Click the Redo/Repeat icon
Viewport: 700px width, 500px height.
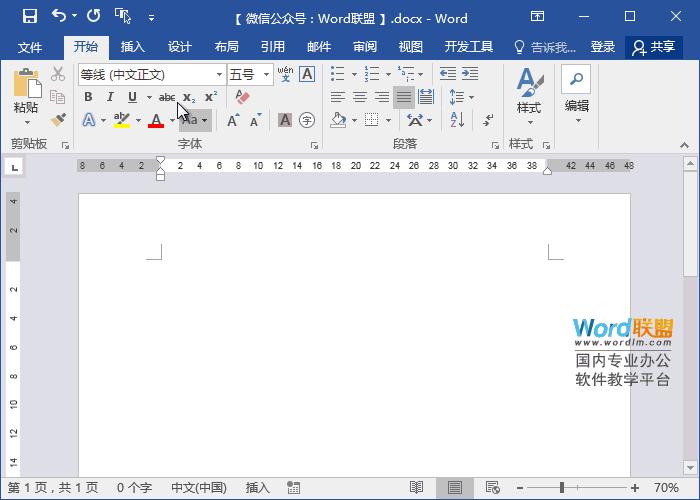pos(93,16)
